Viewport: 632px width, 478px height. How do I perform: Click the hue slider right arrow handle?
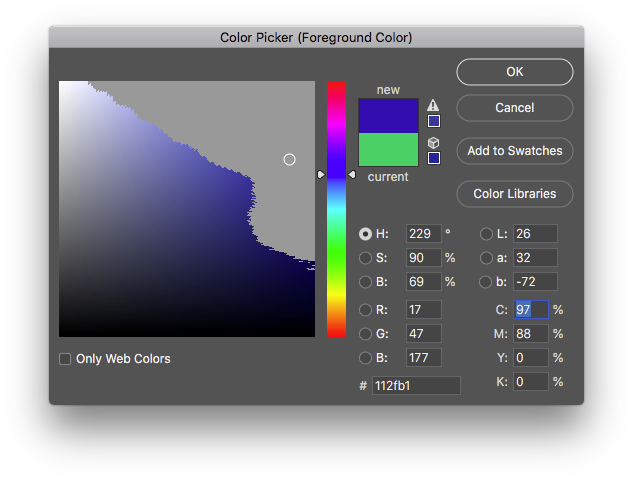click(x=352, y=174)
